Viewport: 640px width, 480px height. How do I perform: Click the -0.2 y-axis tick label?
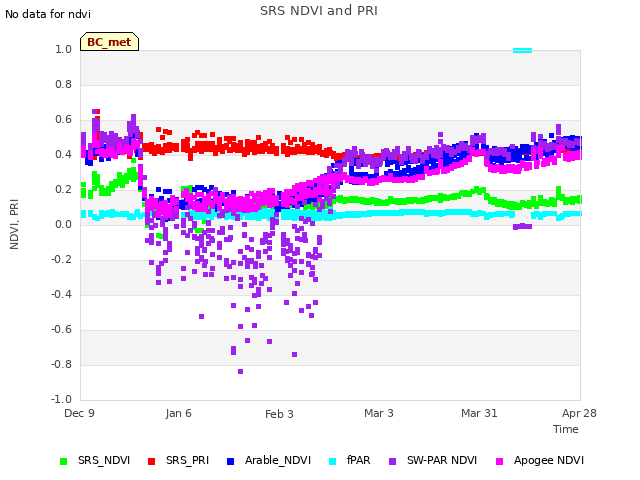click(61, 260)
